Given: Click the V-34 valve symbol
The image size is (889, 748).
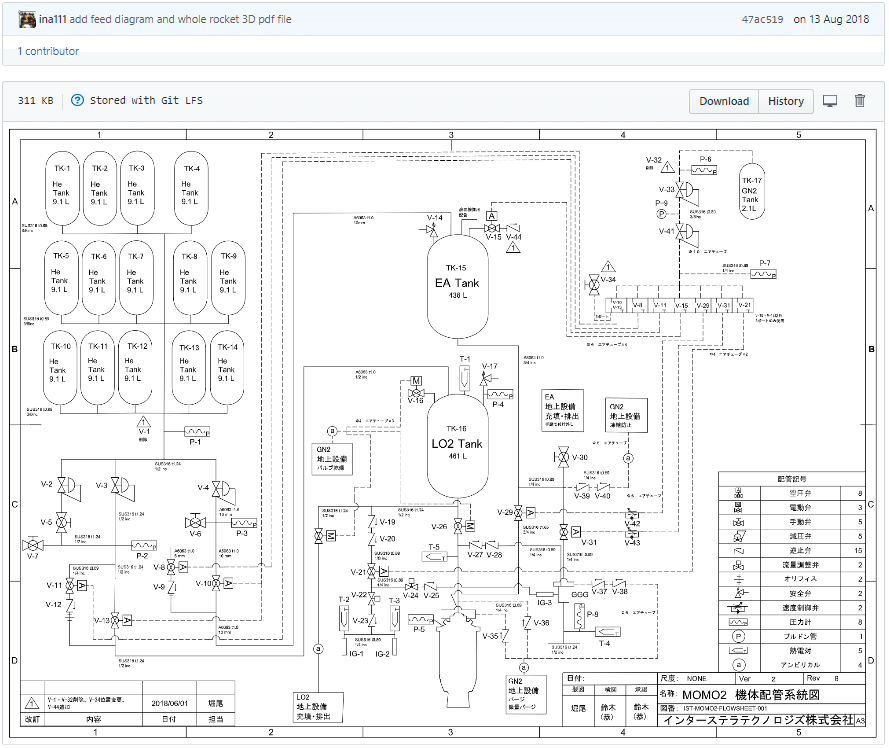Looking at the screenshot, I should [594, 284].
